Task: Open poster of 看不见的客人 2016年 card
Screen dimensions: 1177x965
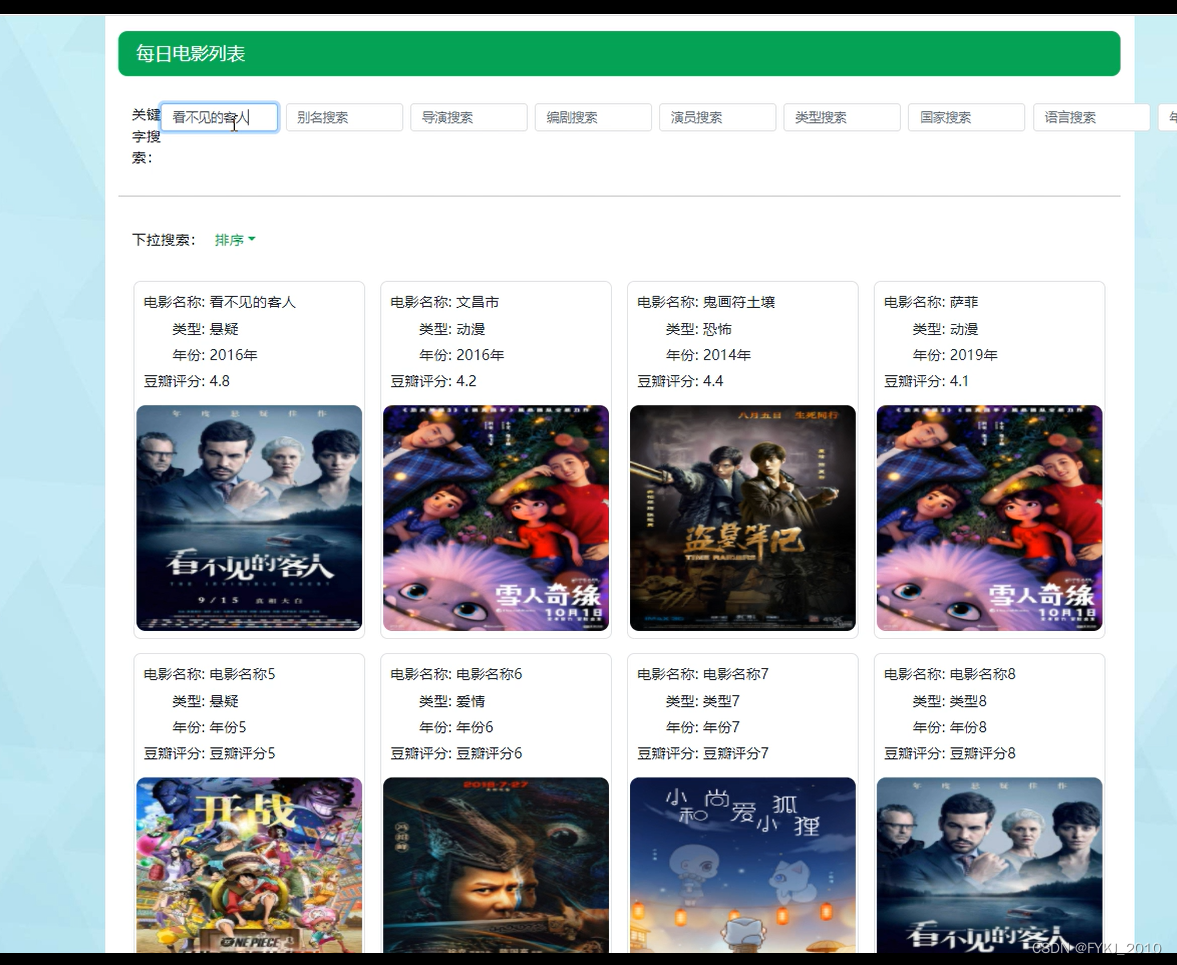Action: click(x=249, y=518)
